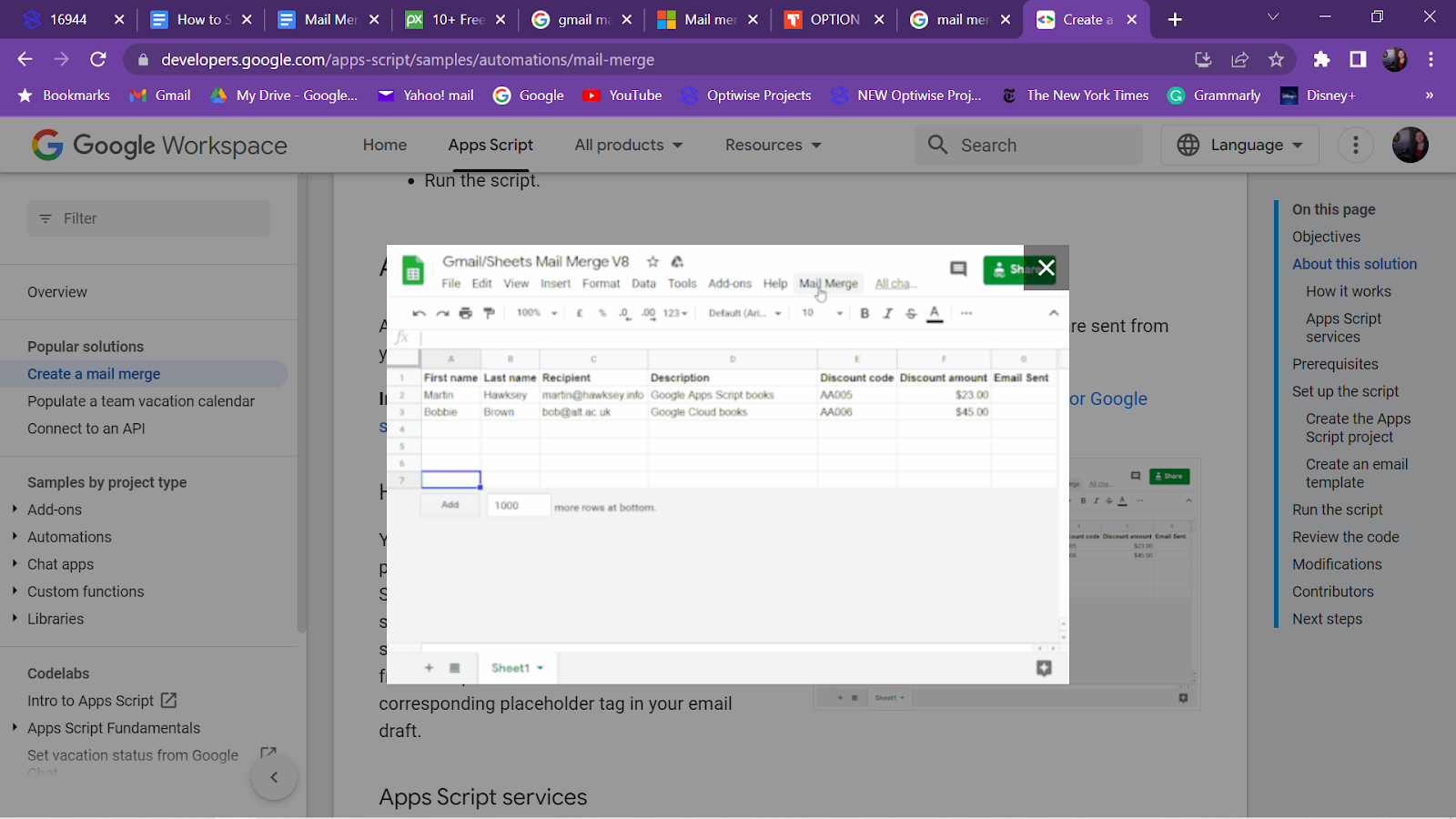Open a new browser tab
The image size is (1456, 819).
pos(1175,19)
